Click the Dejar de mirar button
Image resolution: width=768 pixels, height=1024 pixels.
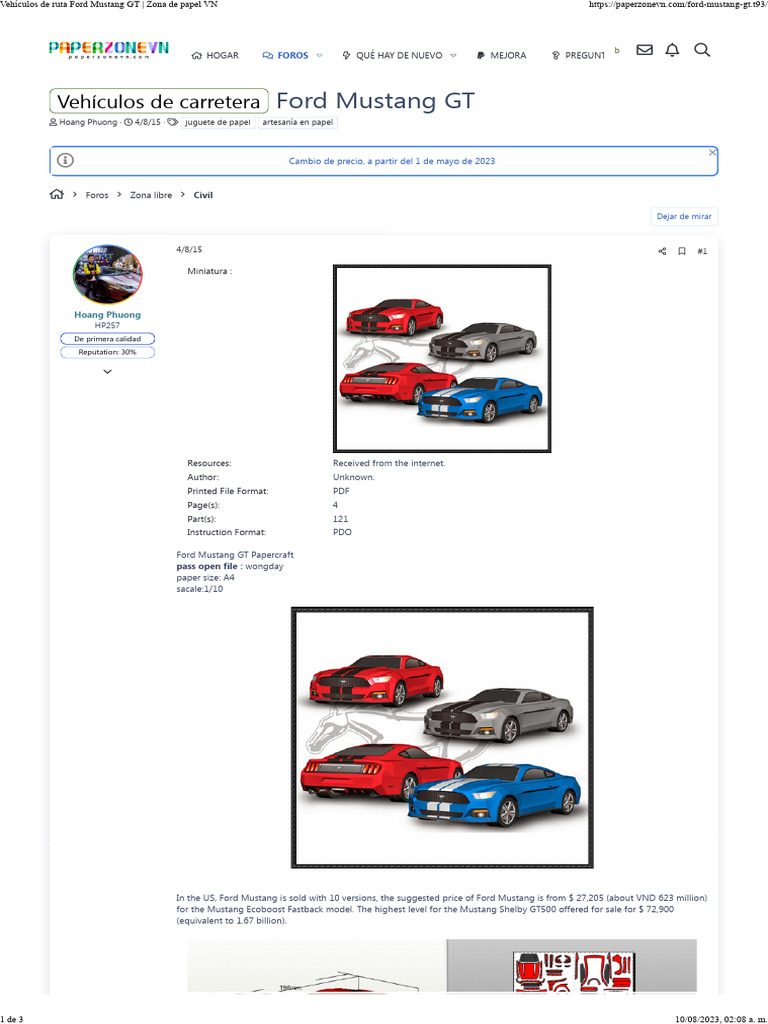click(x=684, y=216)
